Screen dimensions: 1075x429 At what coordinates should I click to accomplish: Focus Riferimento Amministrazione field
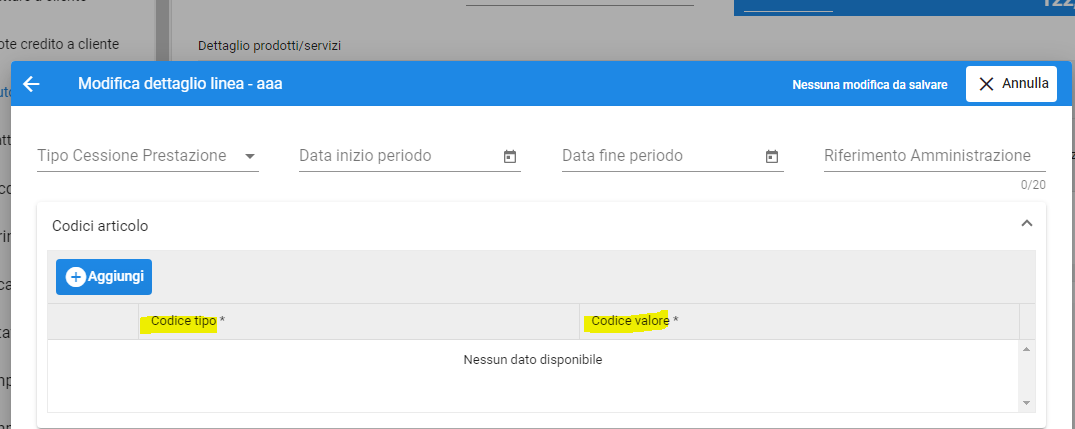tap(934, 156)
